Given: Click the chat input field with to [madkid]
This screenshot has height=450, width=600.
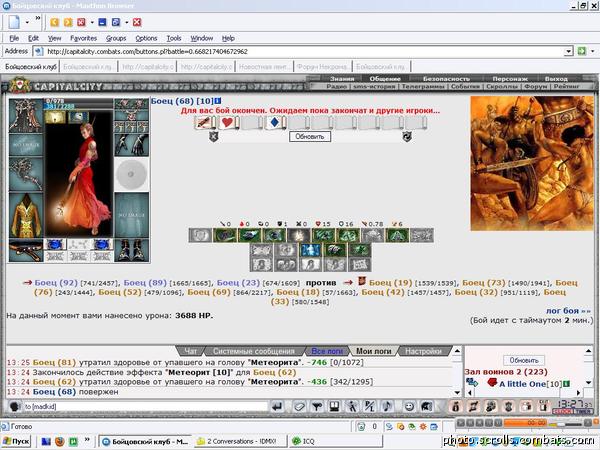Looking at the screenshot, I should (x=145, y=406).
